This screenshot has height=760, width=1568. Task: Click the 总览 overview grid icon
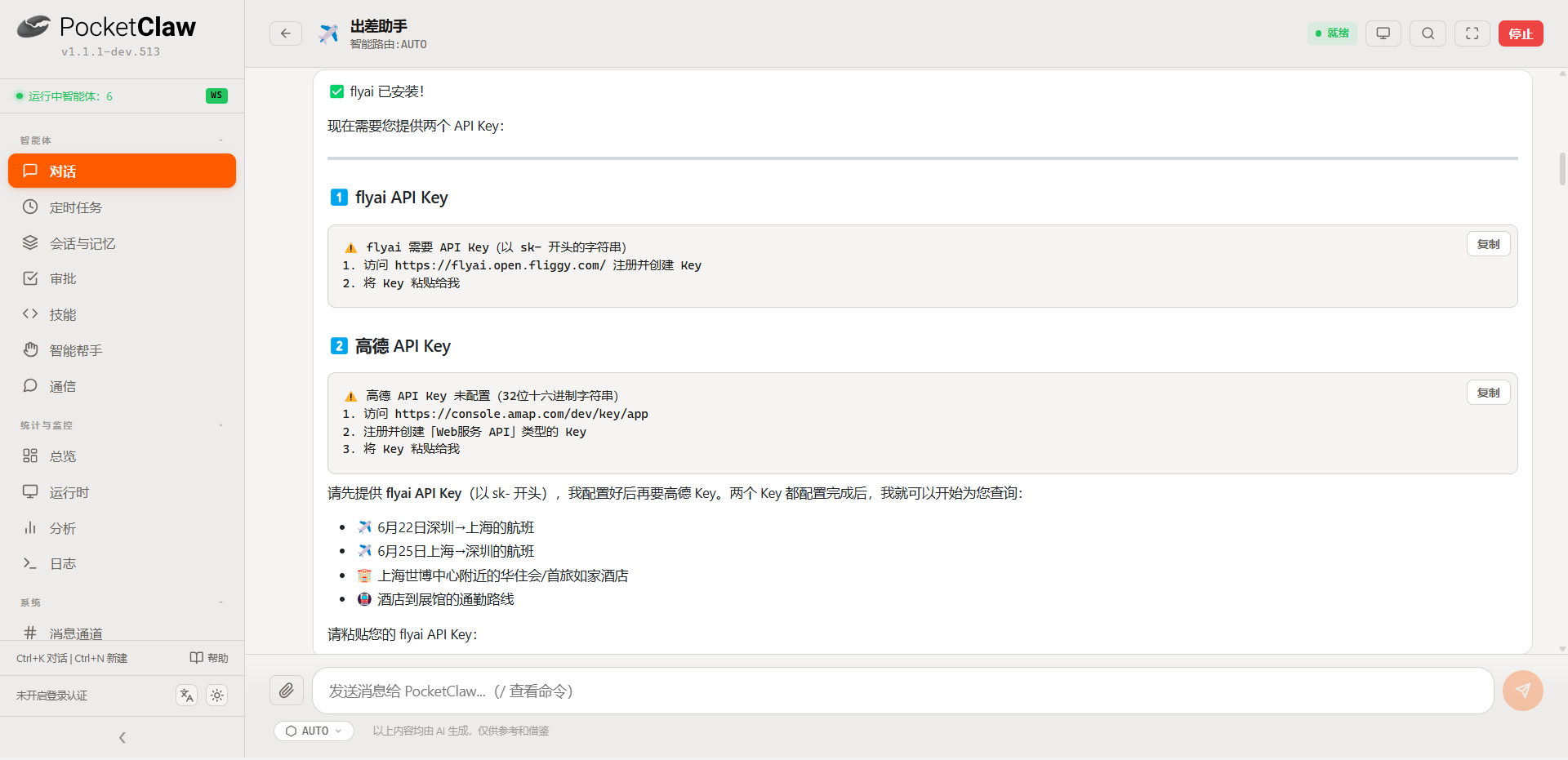[x=30, y=456]
